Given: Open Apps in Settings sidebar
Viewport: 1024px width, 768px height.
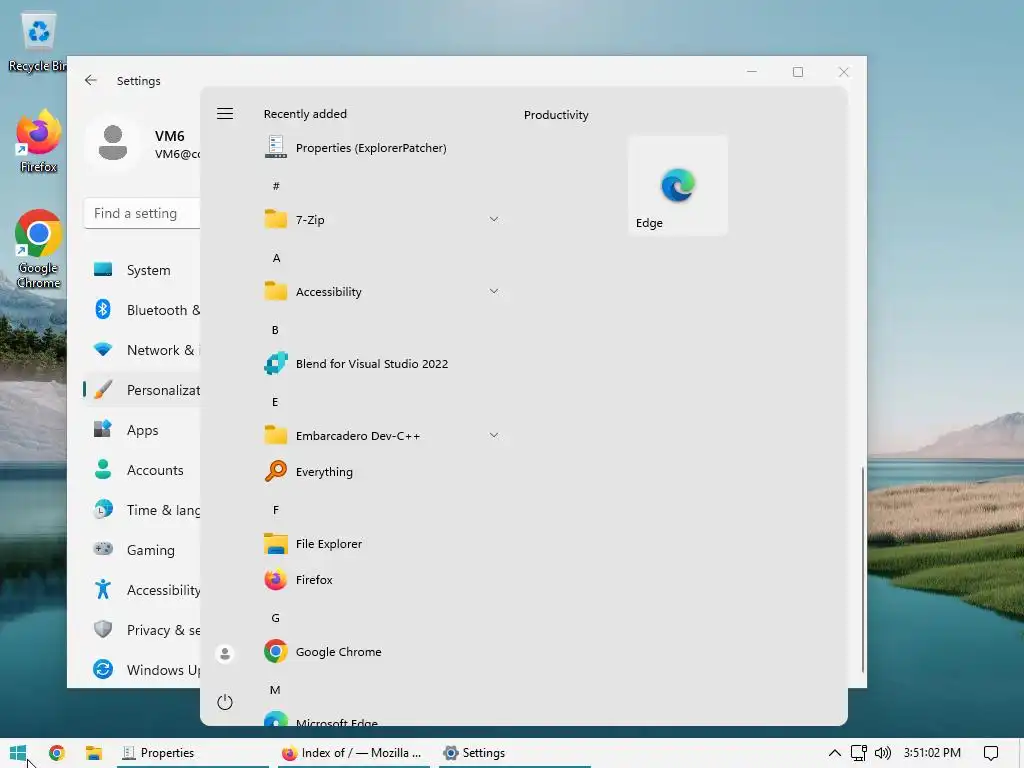Looking at the screenshot, I should click(142, 430).
